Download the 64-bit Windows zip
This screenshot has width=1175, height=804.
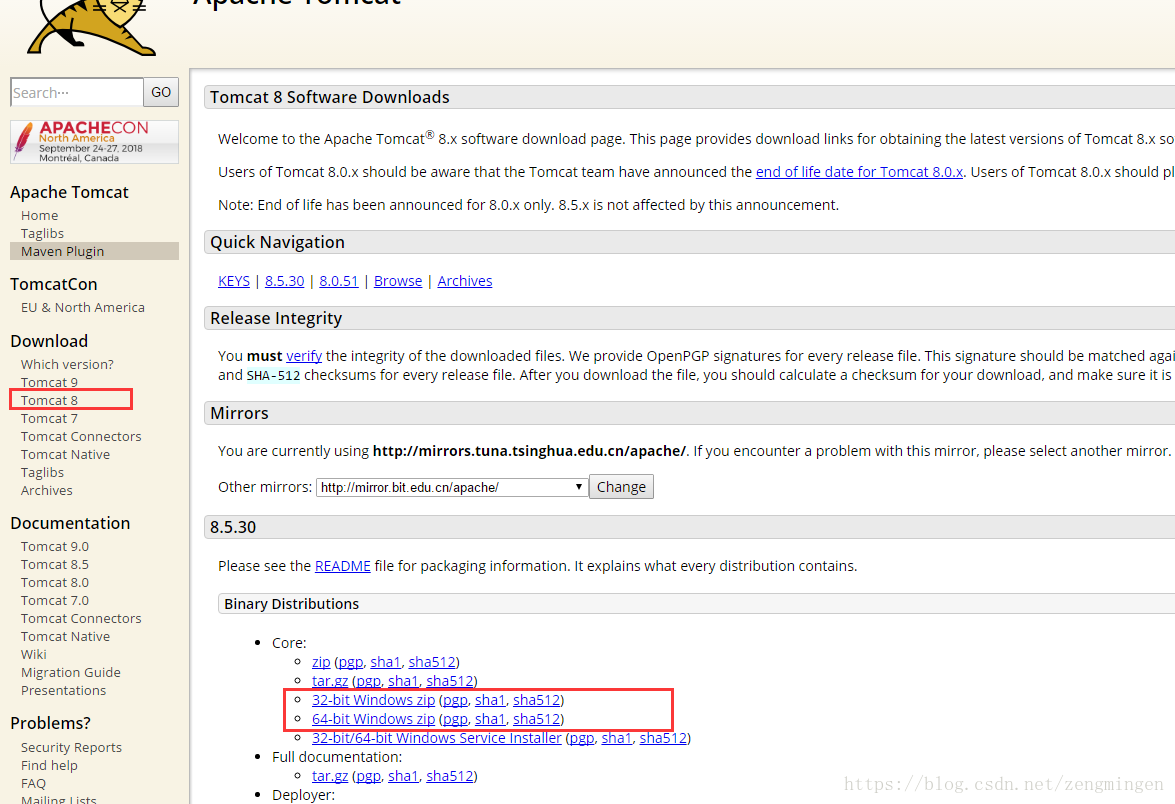(x=374, y=719)
